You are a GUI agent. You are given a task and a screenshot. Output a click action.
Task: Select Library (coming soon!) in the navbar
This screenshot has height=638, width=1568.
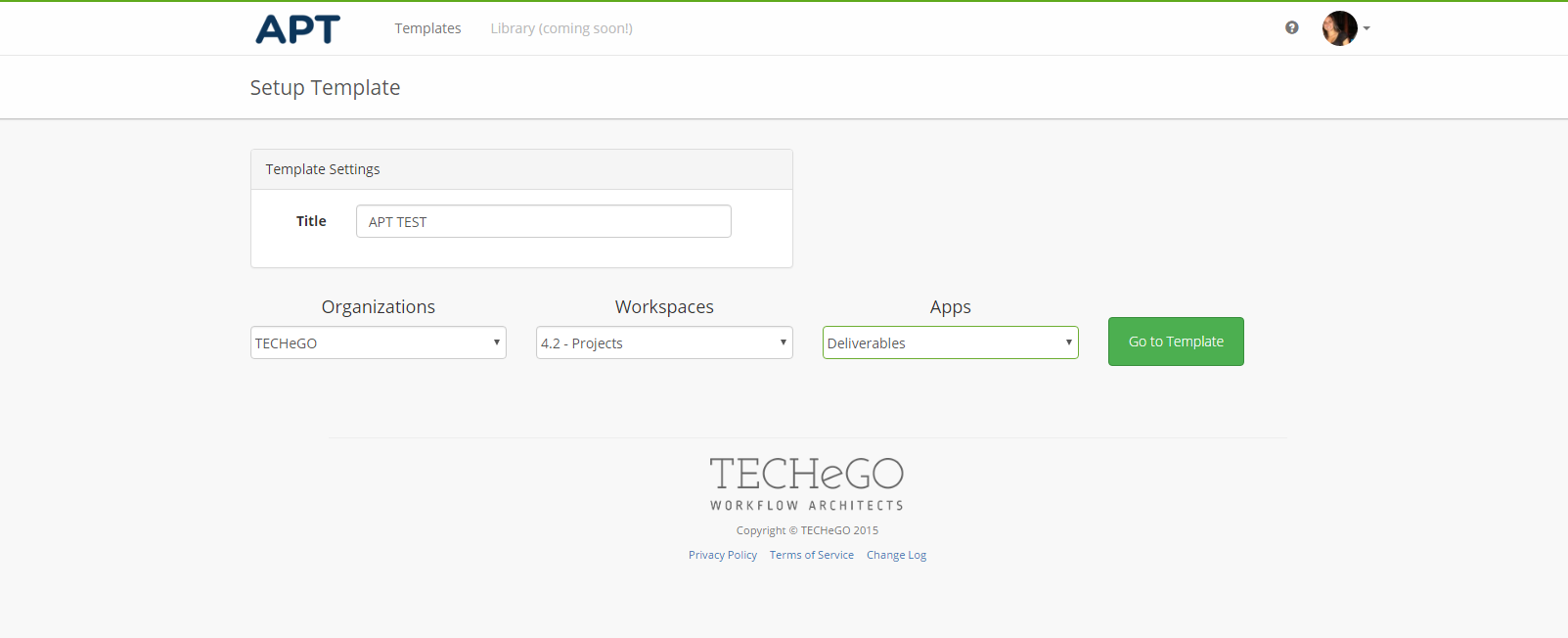pyautogui.click(x=561, y=28)
